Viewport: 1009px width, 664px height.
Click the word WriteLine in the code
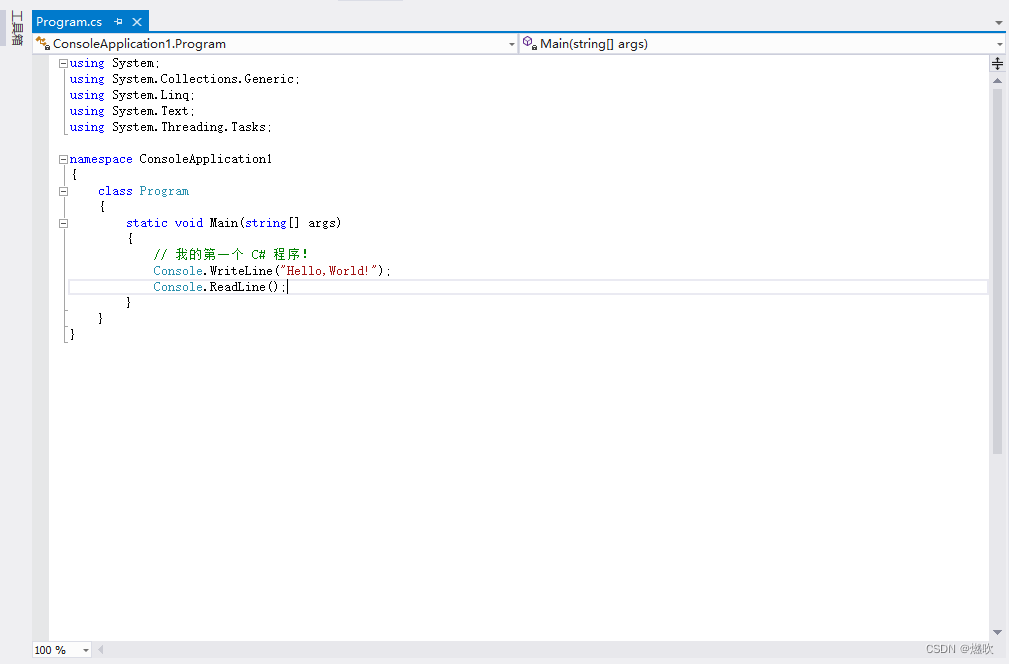pyautogui.click(x=241, y=271)
